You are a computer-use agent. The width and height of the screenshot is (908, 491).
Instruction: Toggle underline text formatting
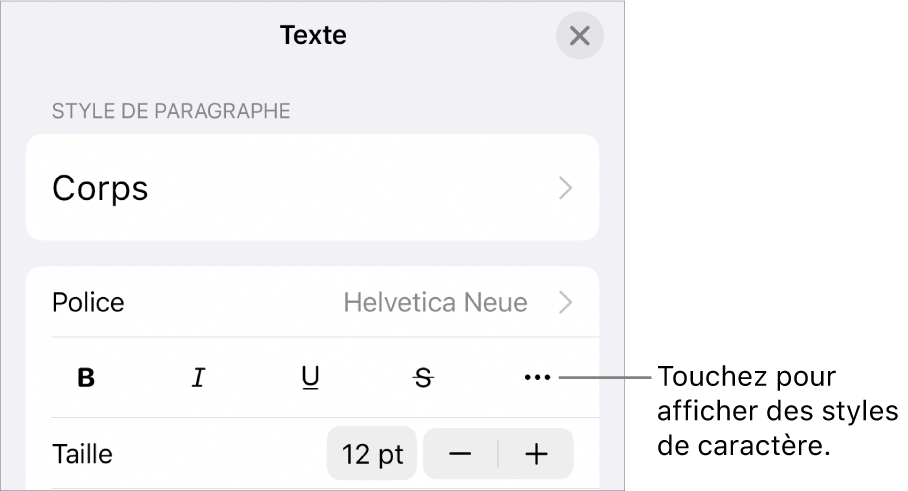click(311, 378)
